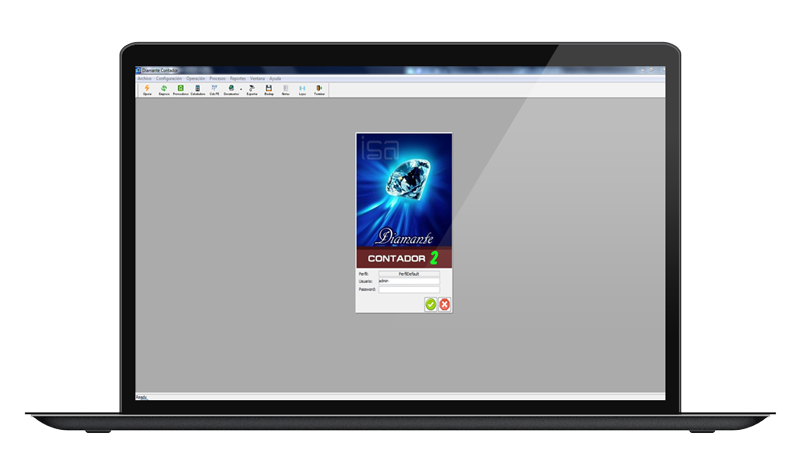
Task: Open the Reportes menu
Action: (x=238, y=79)
